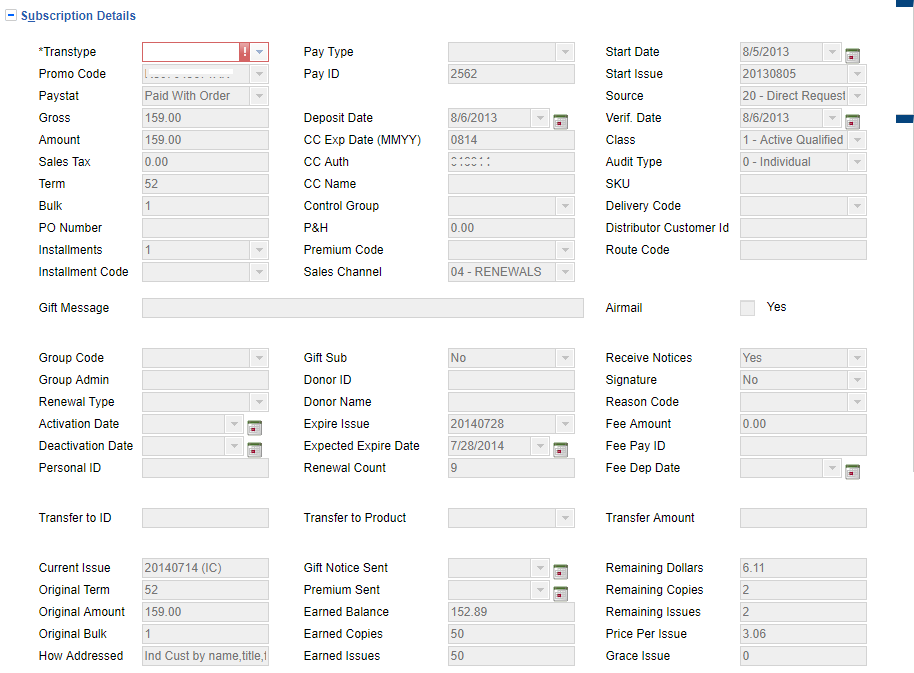The width and height of the screenshot is (914, 673).
Task: Click the Subscription Details heading link
Action: pyautogui.click(x=78, y=16)
